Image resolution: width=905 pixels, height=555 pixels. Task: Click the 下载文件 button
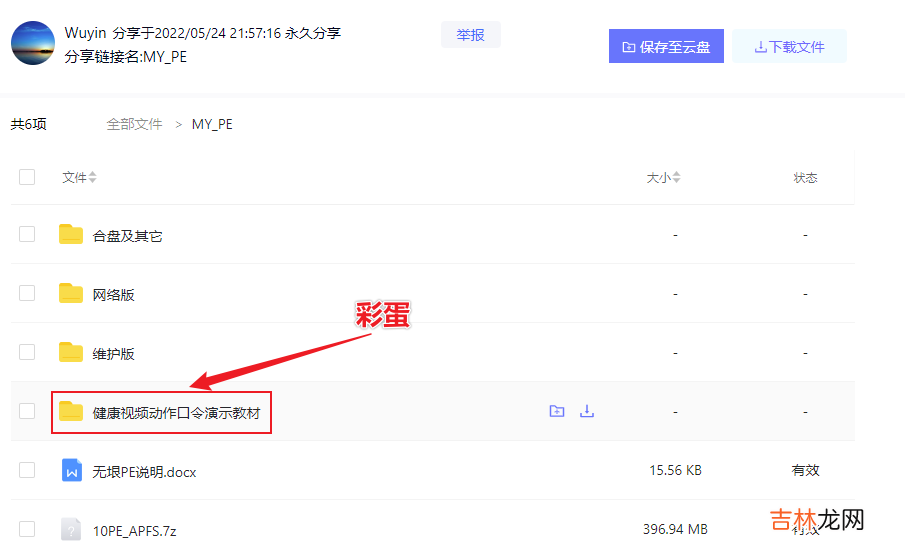pos(789,46)
